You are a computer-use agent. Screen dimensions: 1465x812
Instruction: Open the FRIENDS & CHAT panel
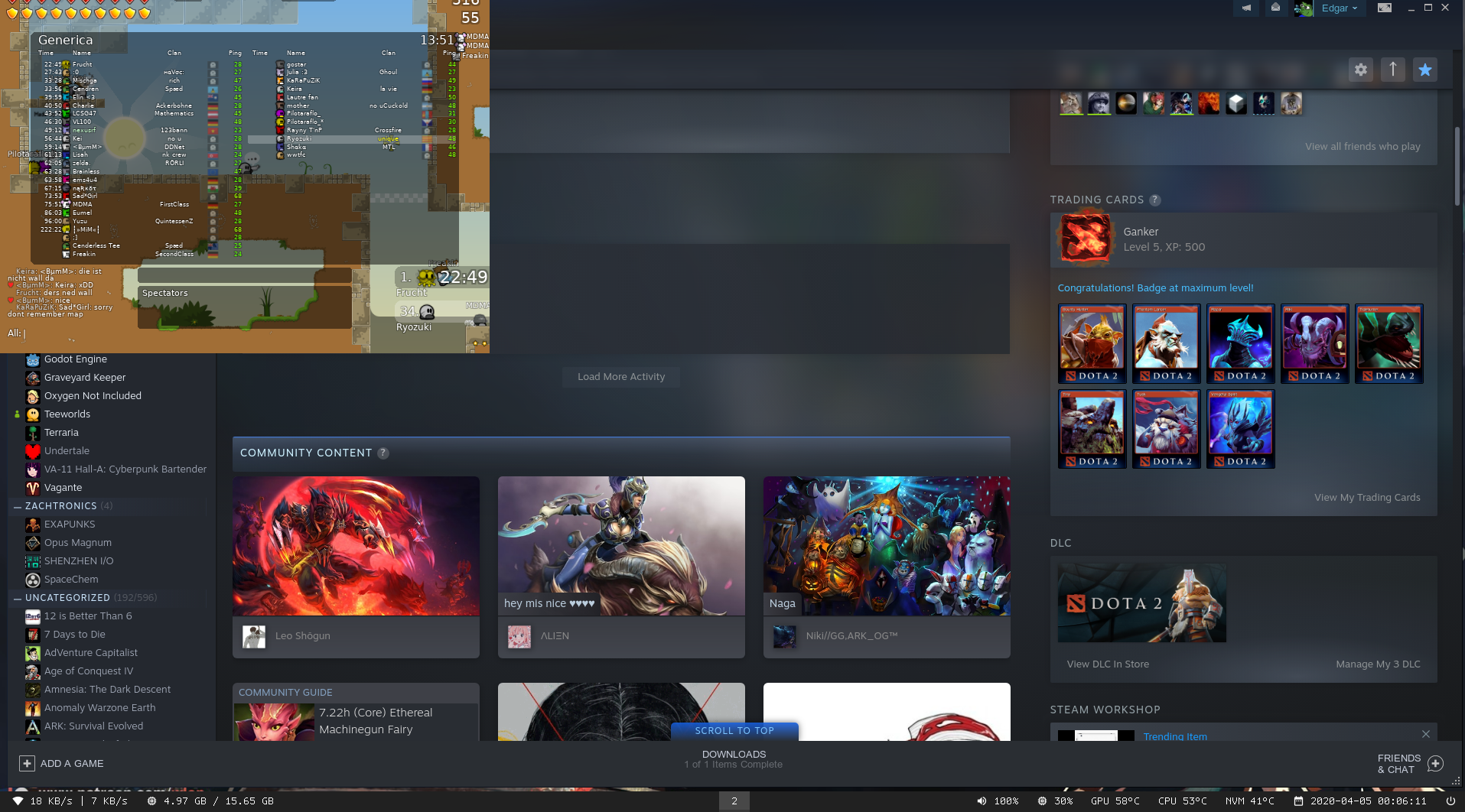coord(1410,764)
